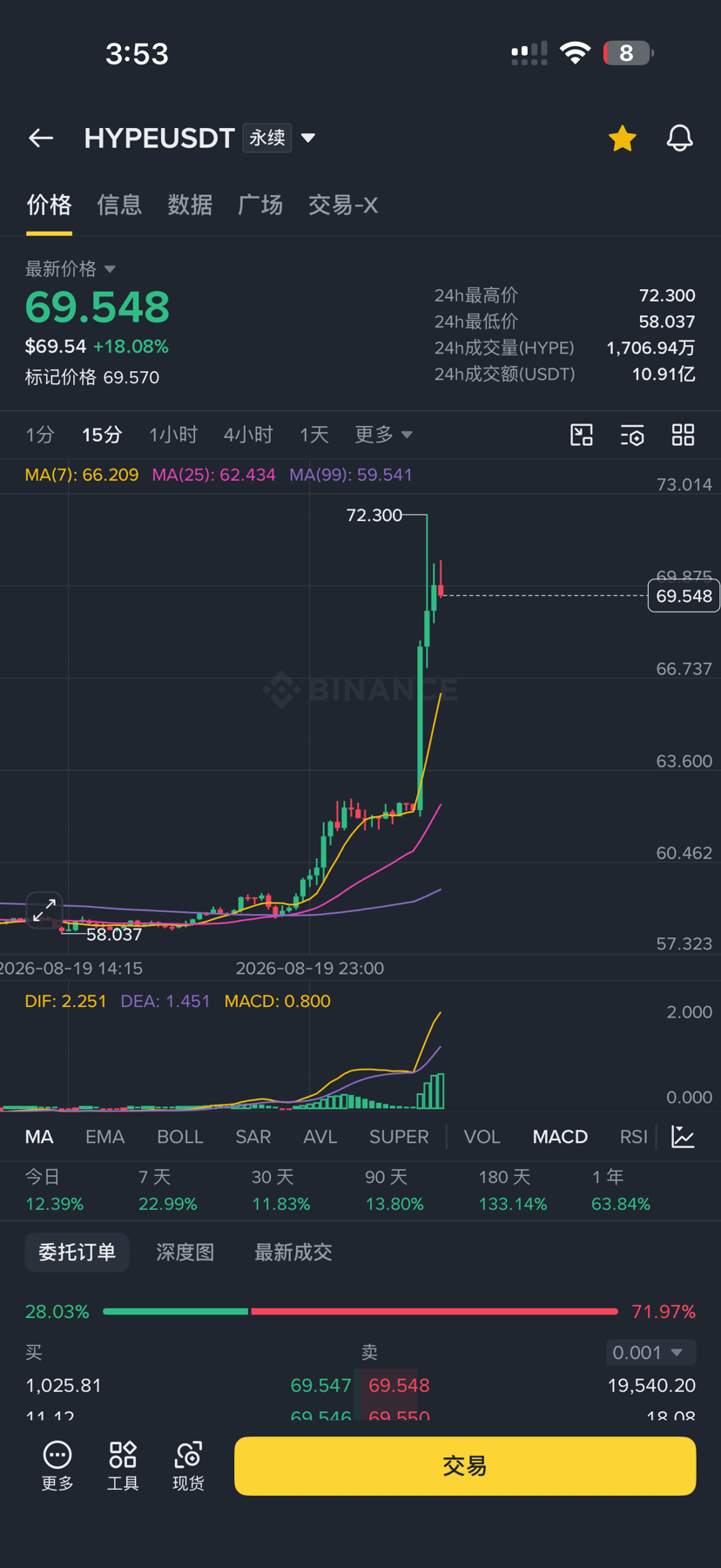721x1568 pixels.
Task: Tap the 58.037 low marker on chart
Action: 114,935
